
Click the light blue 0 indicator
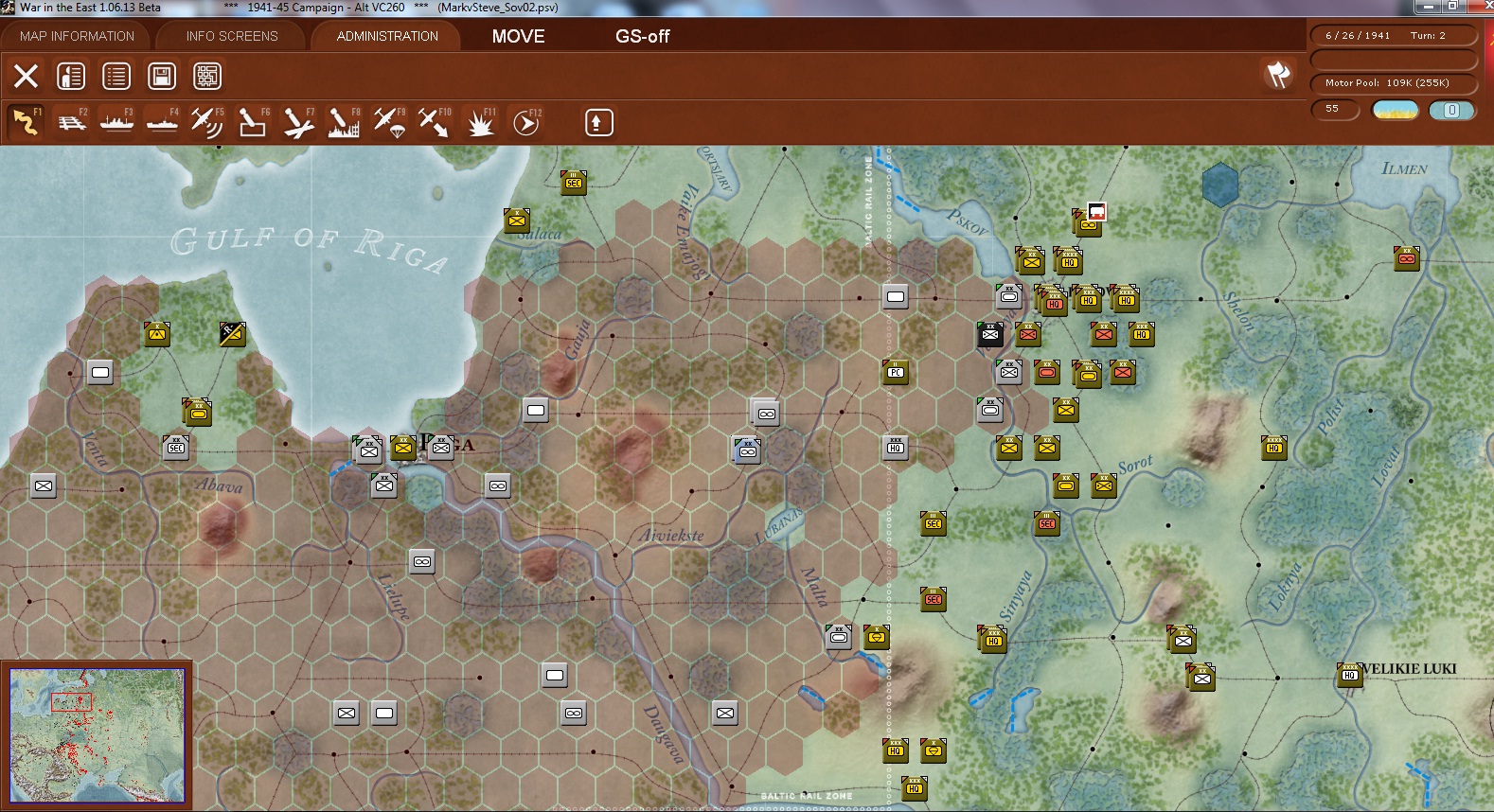(1451, 110)
